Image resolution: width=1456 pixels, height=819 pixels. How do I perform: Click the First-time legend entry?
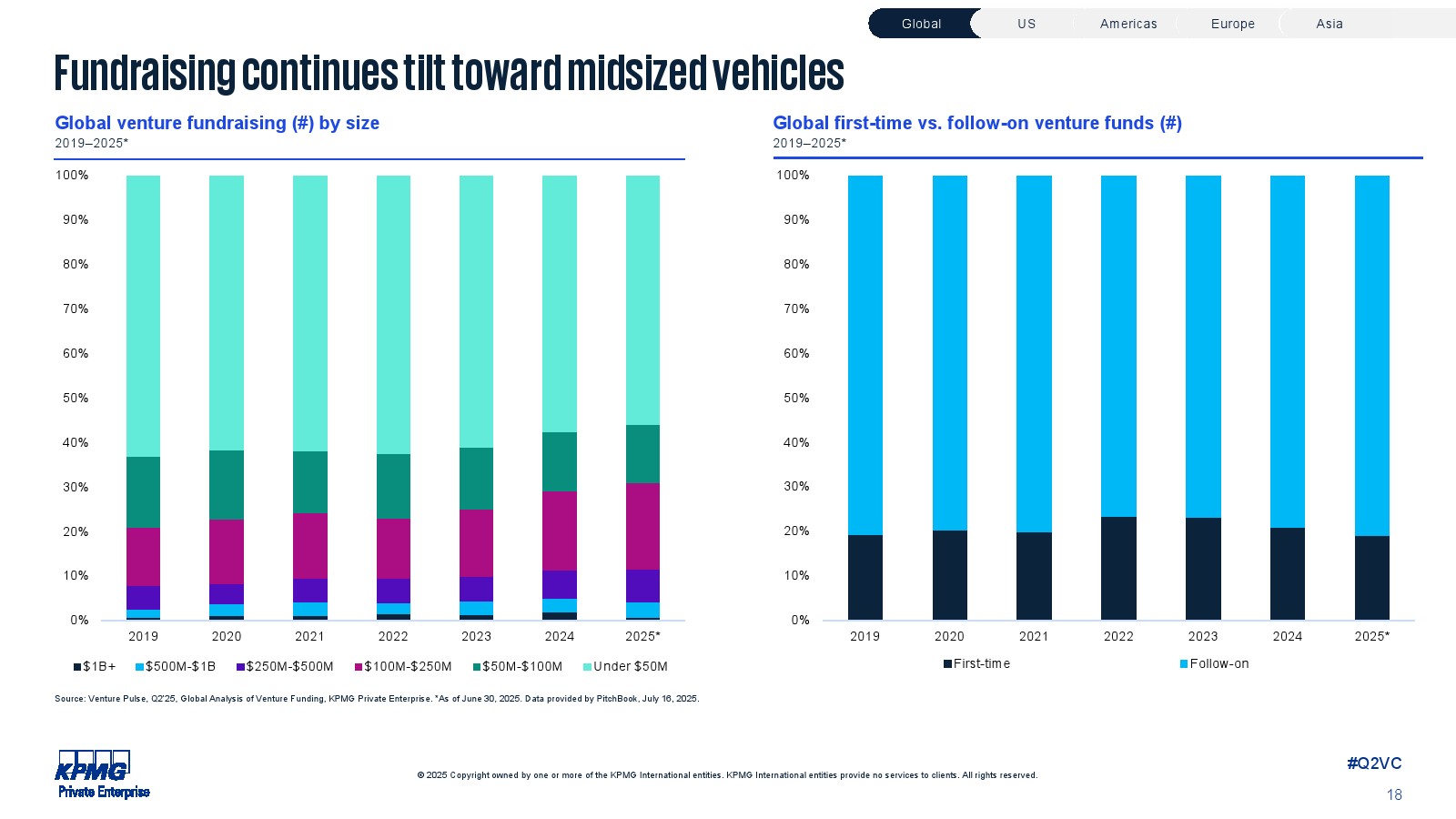[x=976, y=664]
